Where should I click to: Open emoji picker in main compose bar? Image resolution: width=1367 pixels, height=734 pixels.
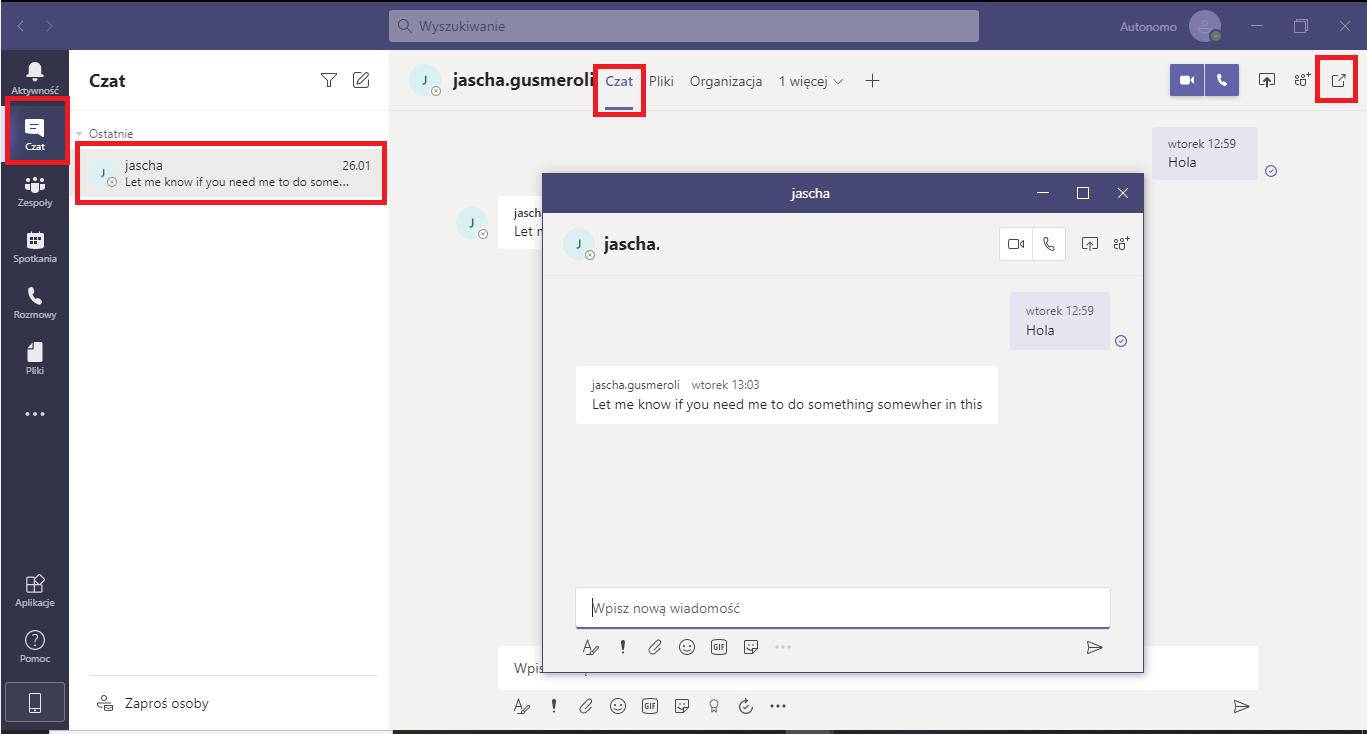[618, 707]
